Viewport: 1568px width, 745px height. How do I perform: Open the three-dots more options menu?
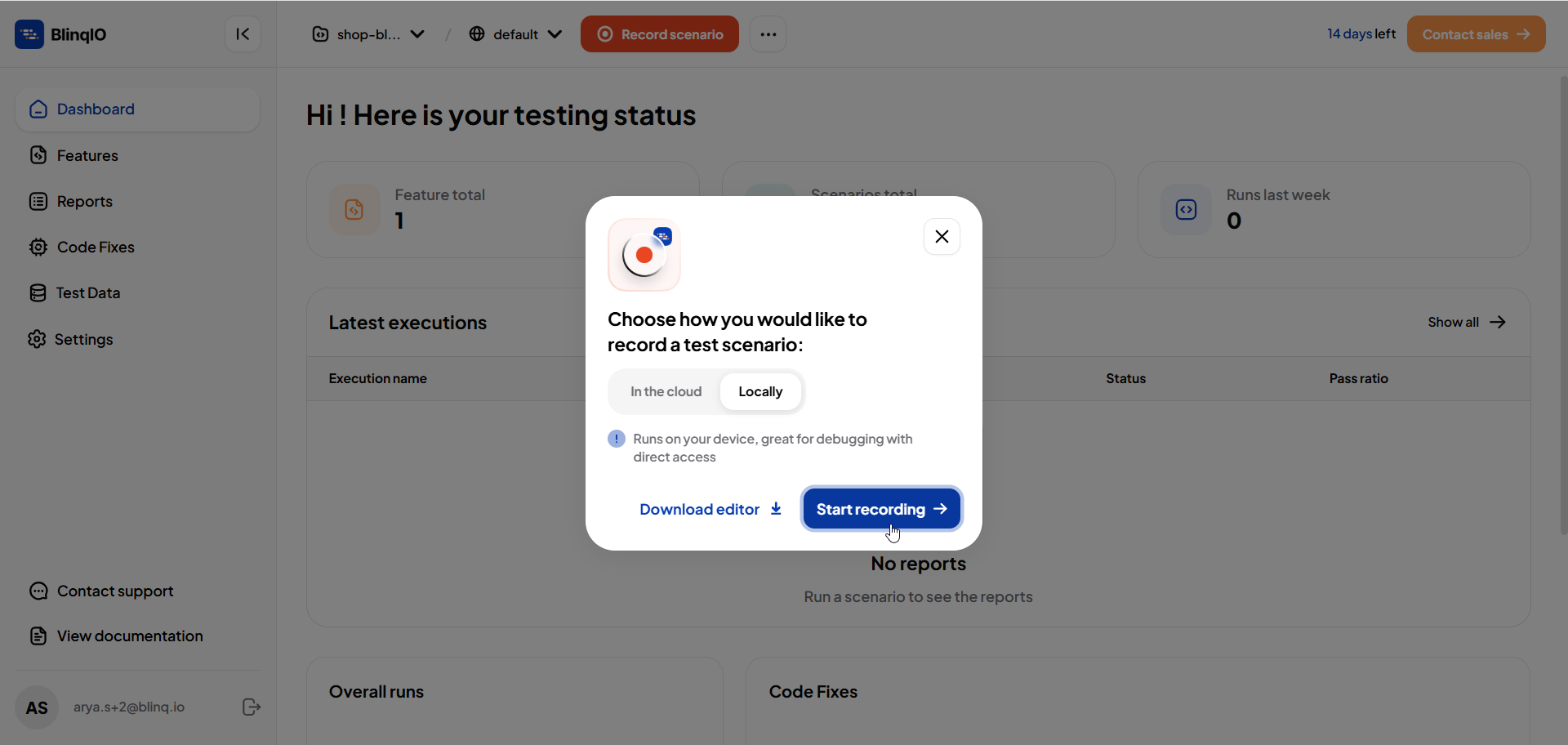coord(768,34)
